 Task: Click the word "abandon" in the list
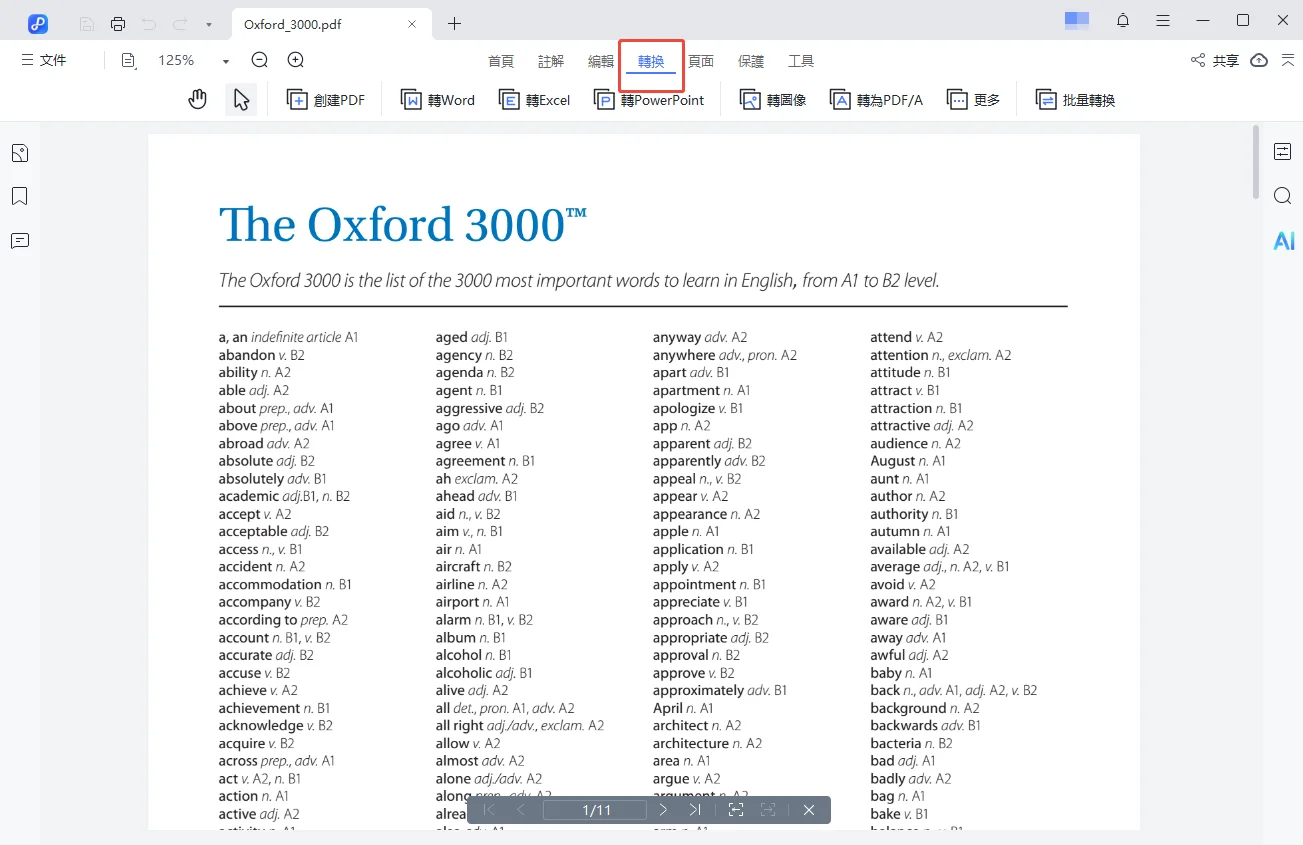tap(247, 355)
